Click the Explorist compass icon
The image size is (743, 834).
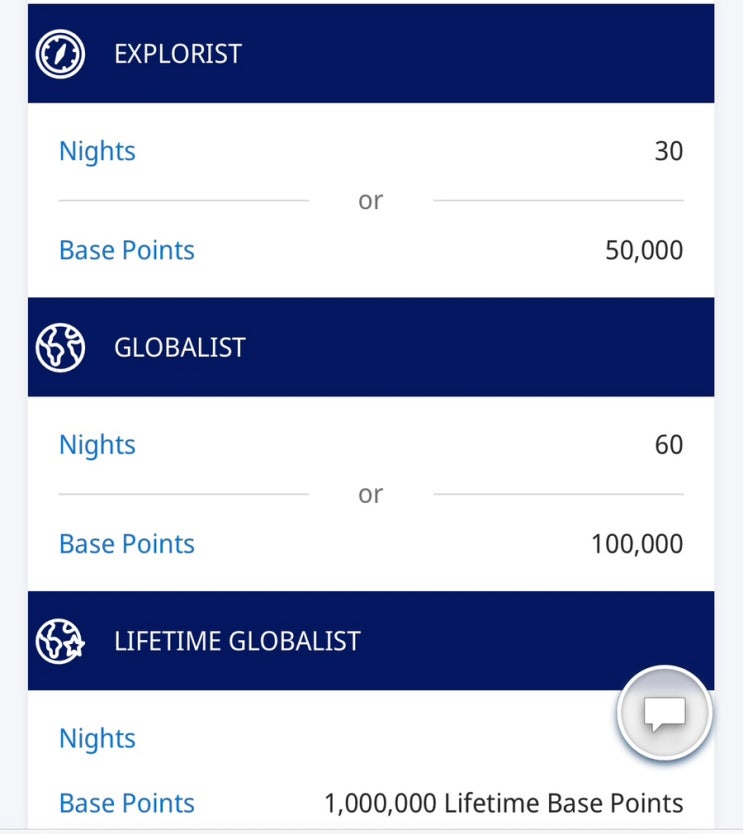[x=60, y=54]
